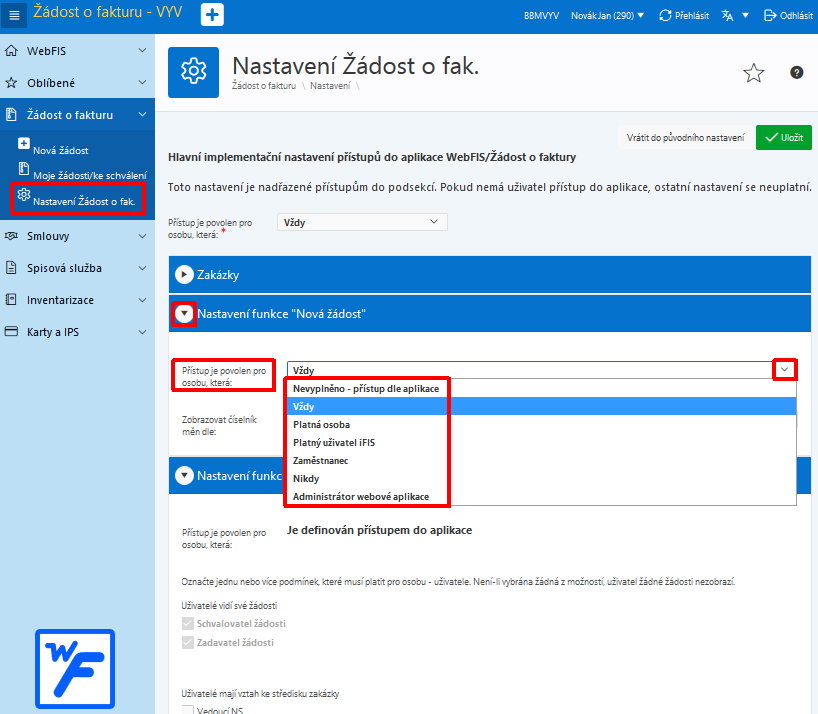
Task: Open the Novák Jan (290) user dropdown
Action: (607, 16)
